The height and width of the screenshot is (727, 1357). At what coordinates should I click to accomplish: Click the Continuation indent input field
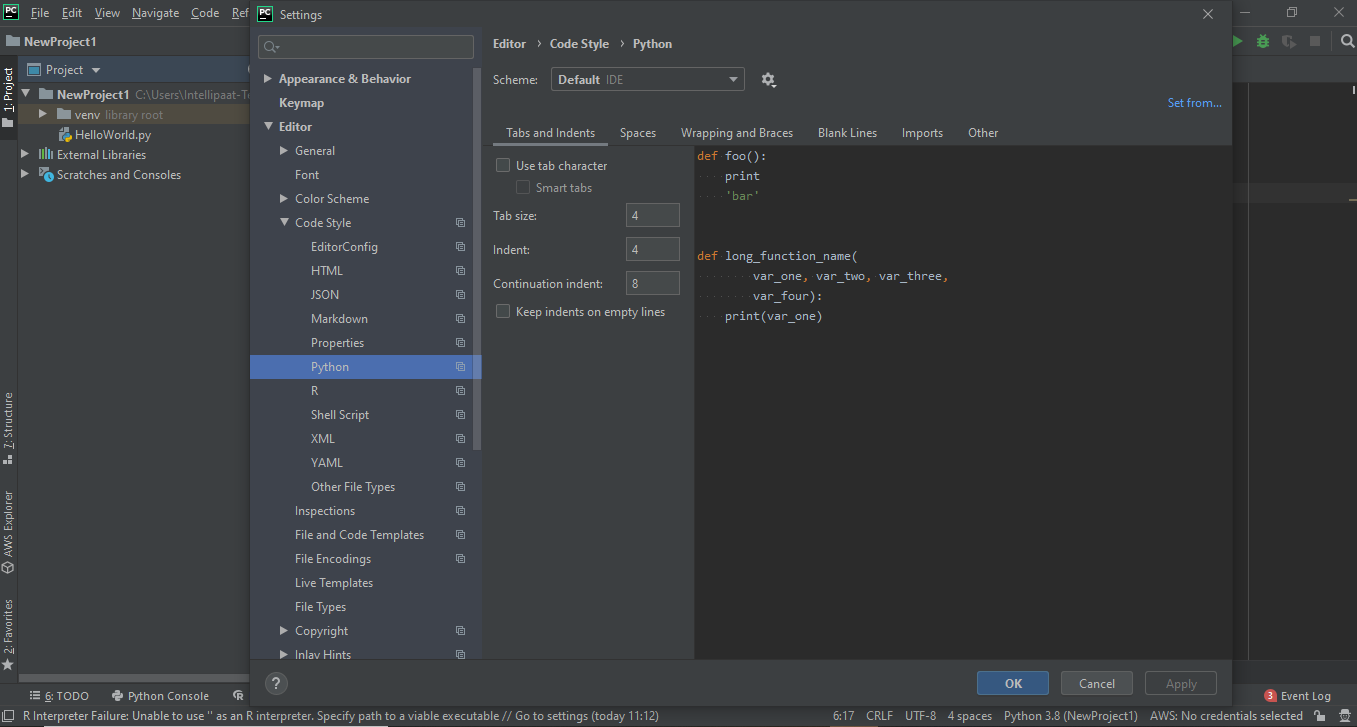(x=652, y=283)
